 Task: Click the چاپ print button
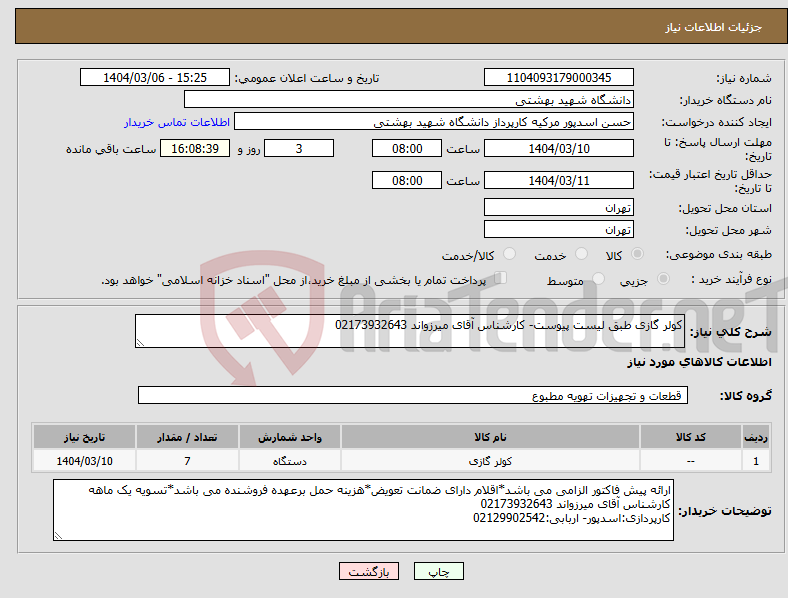(439, 571)
